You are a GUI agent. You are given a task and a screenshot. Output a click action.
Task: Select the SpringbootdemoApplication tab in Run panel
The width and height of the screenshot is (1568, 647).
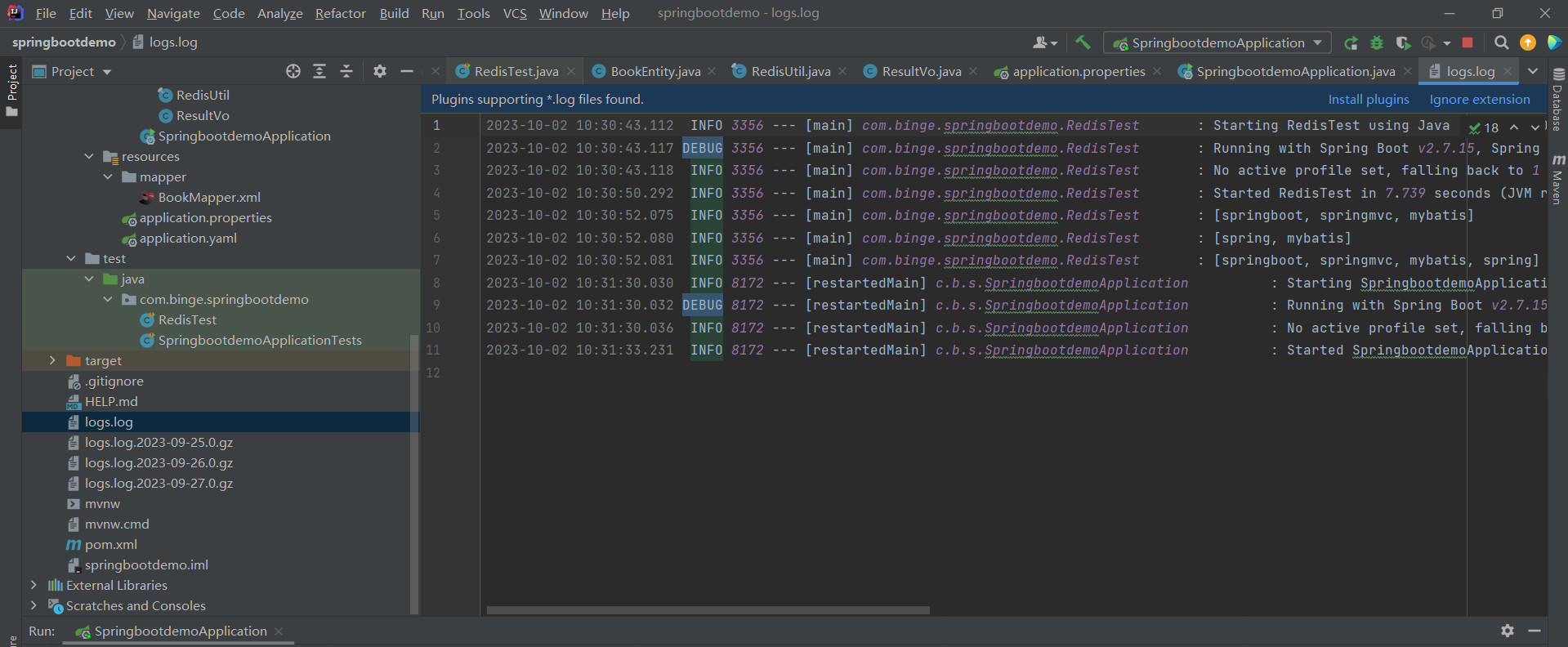(x=180, y=631)
